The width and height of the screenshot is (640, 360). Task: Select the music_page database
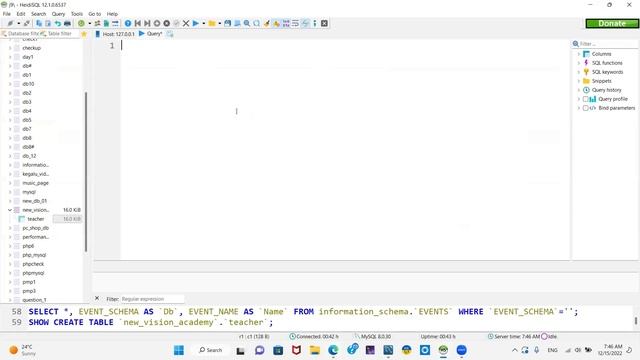click(36, 183)
